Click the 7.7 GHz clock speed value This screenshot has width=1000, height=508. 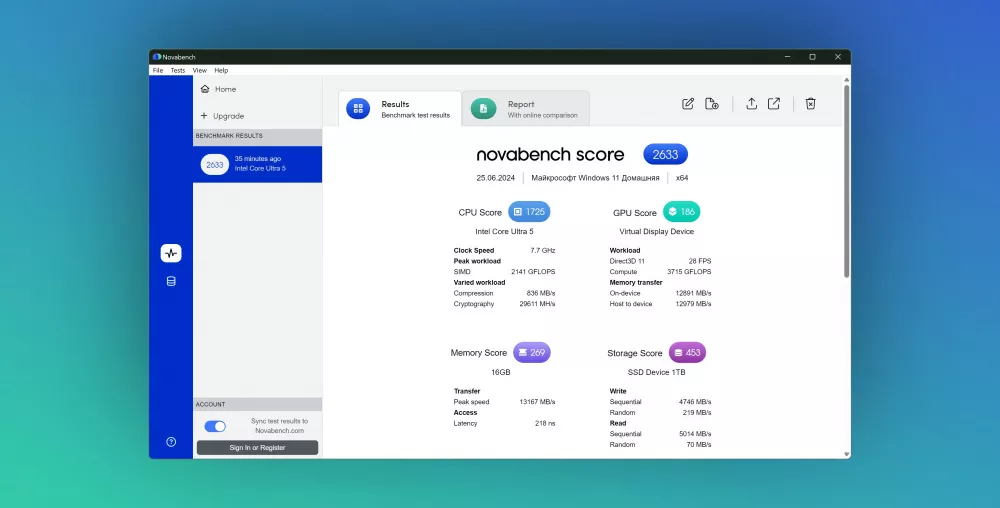click(x=543, y=250)
